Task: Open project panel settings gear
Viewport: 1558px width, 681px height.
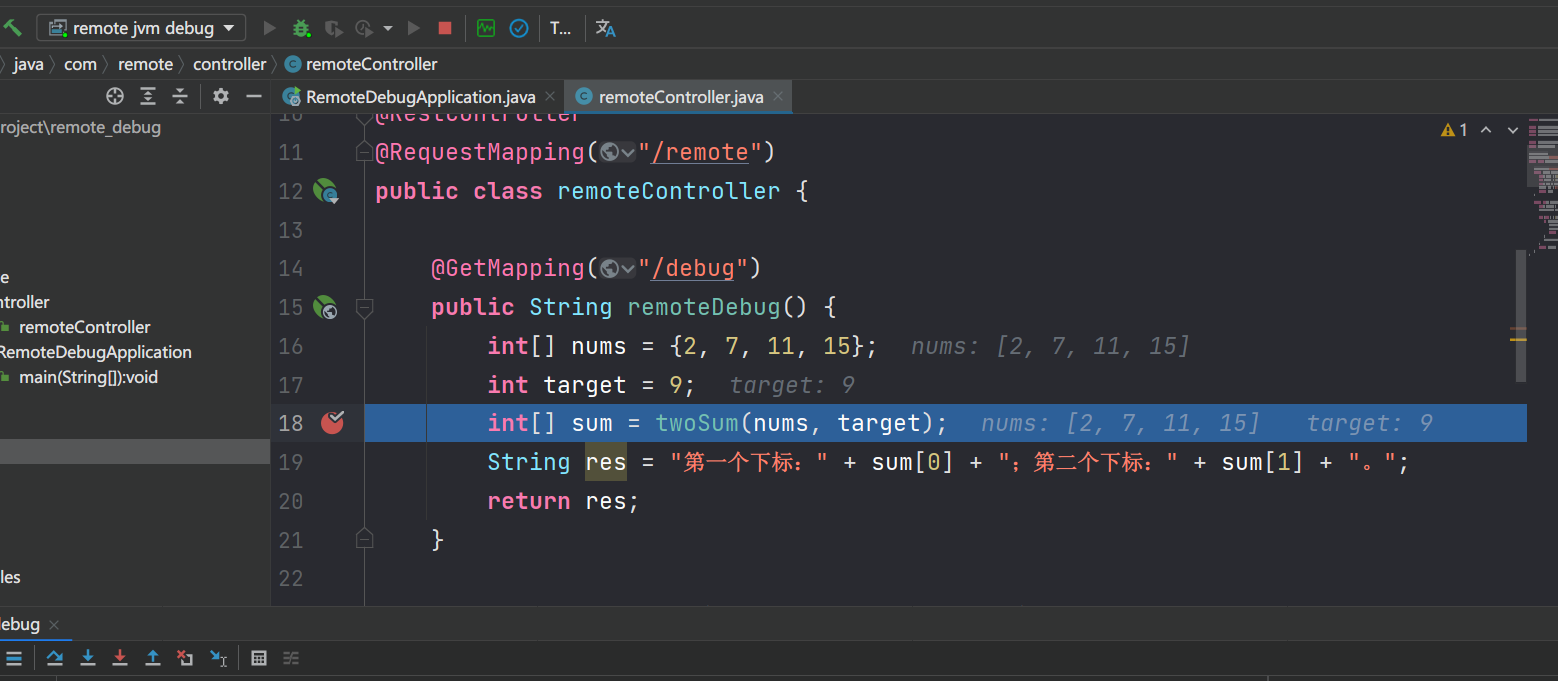Action: click(x=221, y=96)
